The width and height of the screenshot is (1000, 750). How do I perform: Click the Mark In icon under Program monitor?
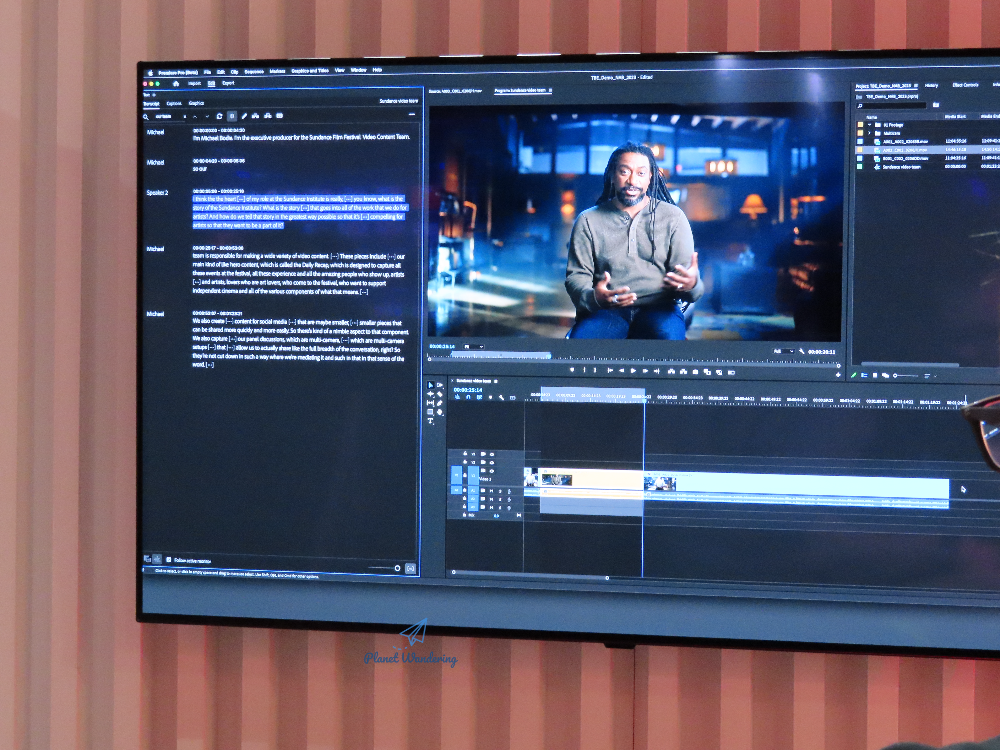point(584,370)
